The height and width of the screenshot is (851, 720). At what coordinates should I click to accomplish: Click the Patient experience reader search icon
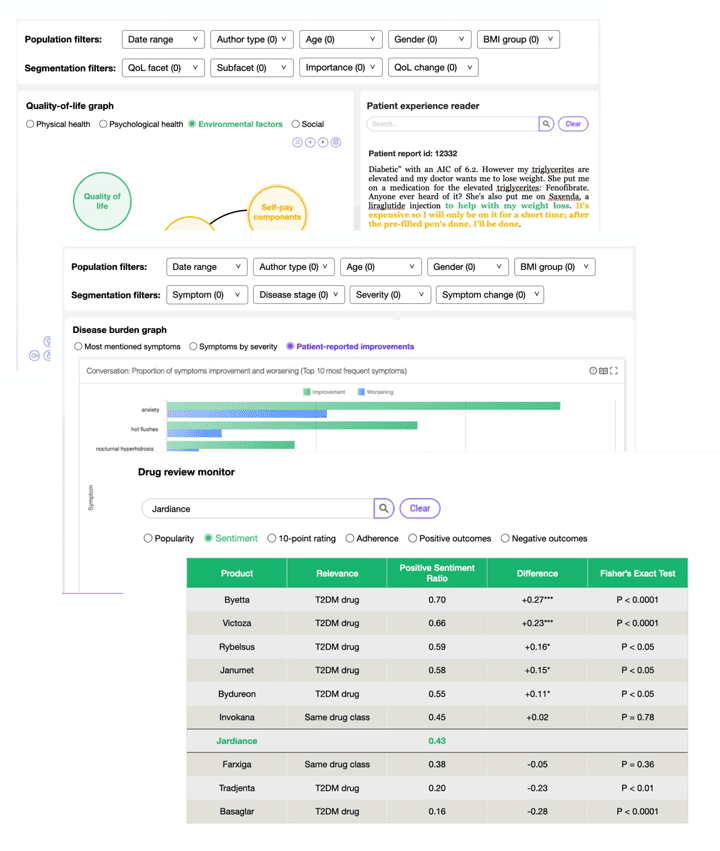click(546, 124)
